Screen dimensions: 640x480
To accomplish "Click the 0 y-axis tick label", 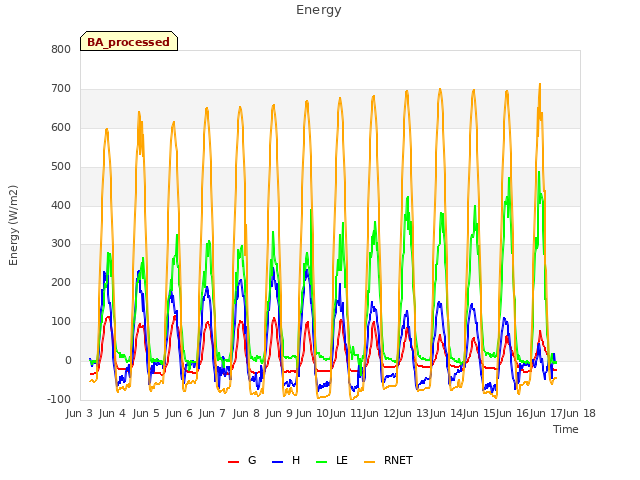I will (x=68, y=360).
